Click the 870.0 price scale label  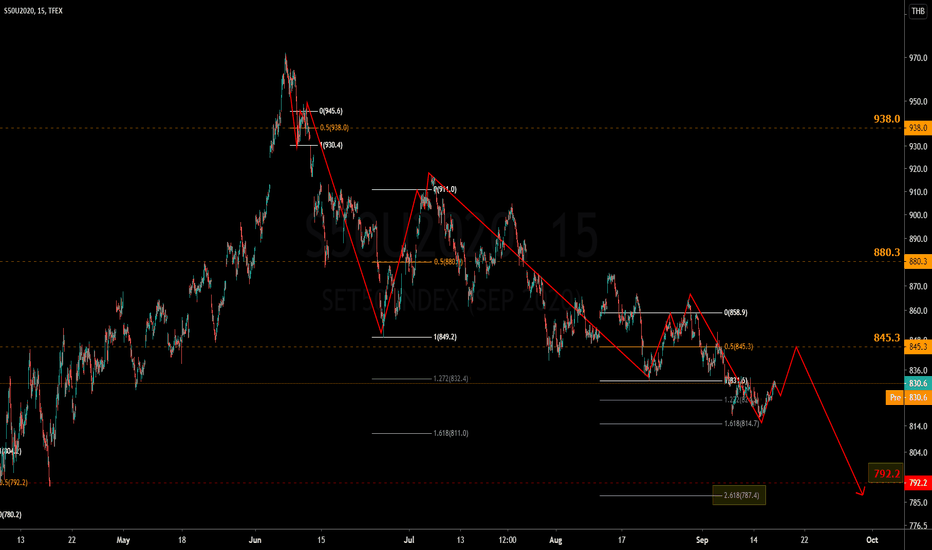(918, 287)
